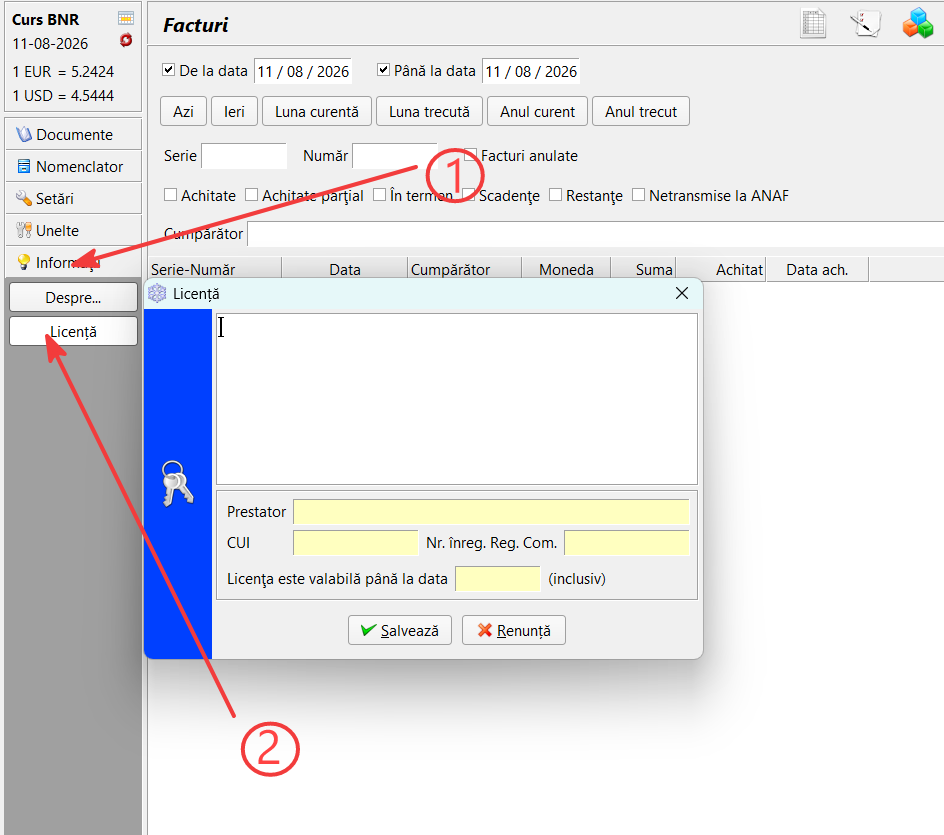Click the checklist notes icon in the header
Viewport: 944px width, 835px height.
pyautogui.click(x=865, y=24)
